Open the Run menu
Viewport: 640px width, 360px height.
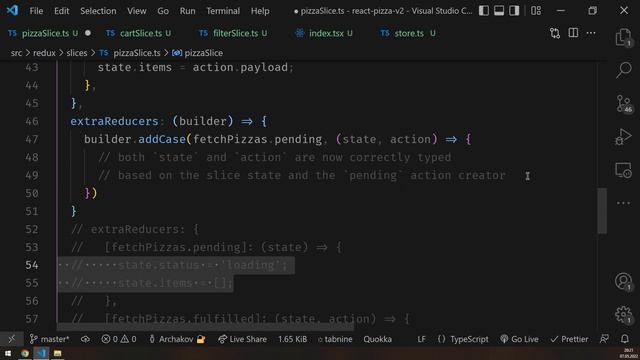pyautogui.click(x=187, y=11)
